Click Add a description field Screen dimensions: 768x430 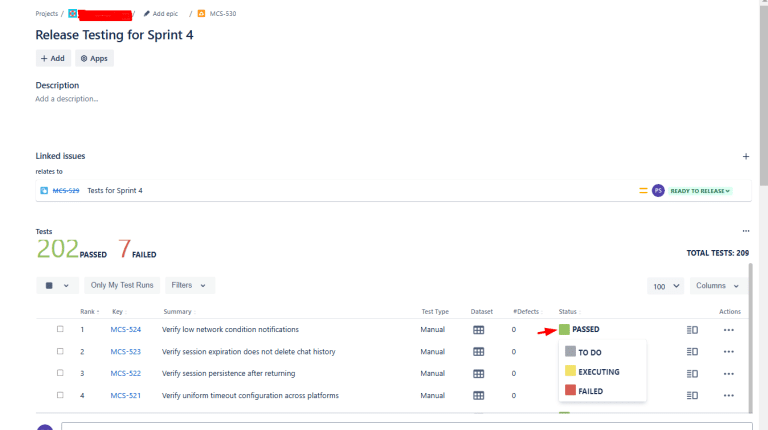[67, 99]
